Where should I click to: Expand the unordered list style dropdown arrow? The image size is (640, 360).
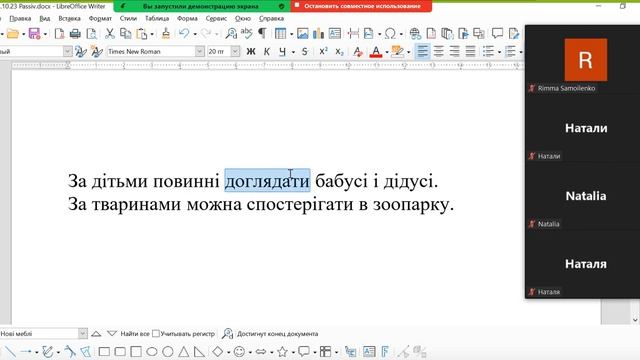pos(499,52)
